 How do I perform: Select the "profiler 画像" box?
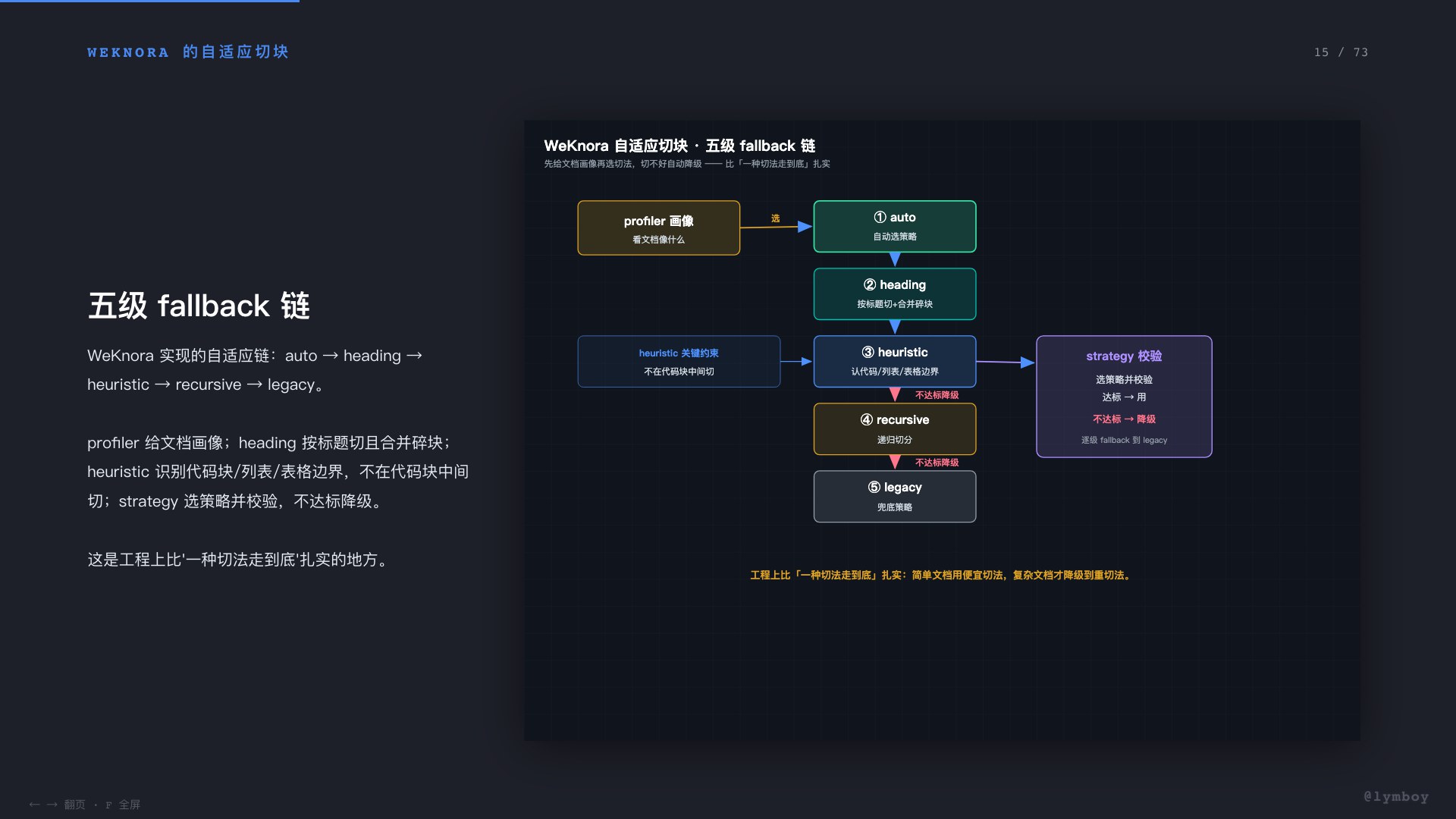click(658, 227)
